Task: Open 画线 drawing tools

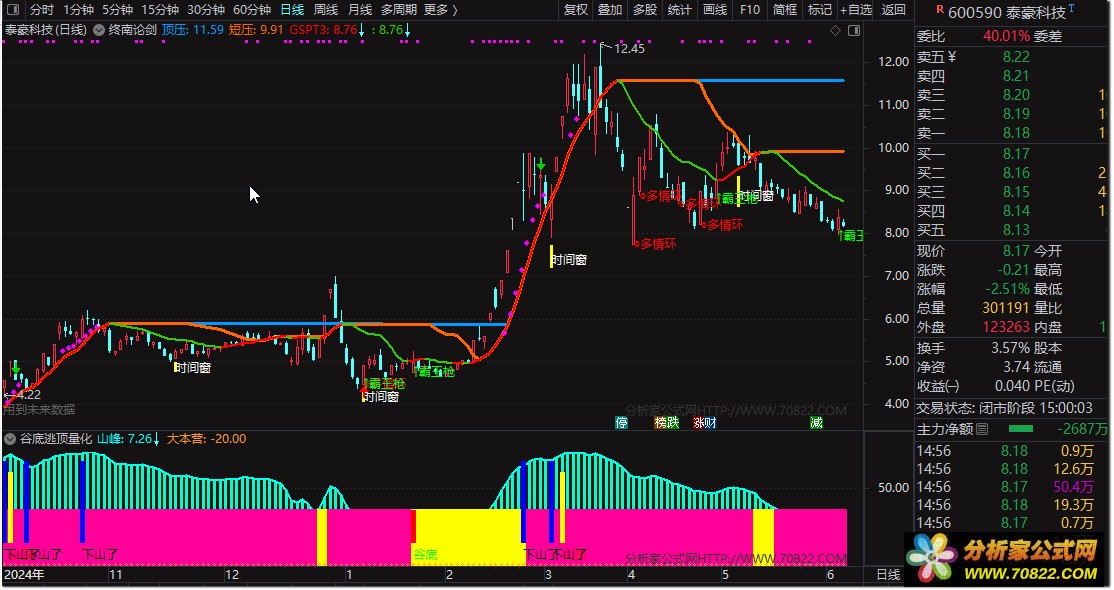Action: (x=715, y=10)
